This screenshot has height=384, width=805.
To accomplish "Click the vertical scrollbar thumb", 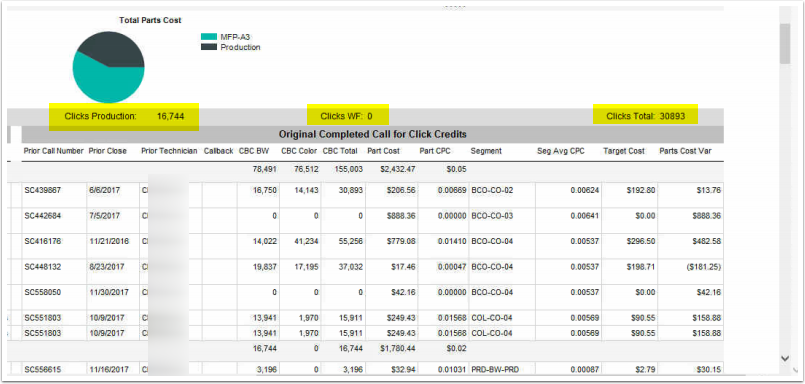I will point(785,44).
